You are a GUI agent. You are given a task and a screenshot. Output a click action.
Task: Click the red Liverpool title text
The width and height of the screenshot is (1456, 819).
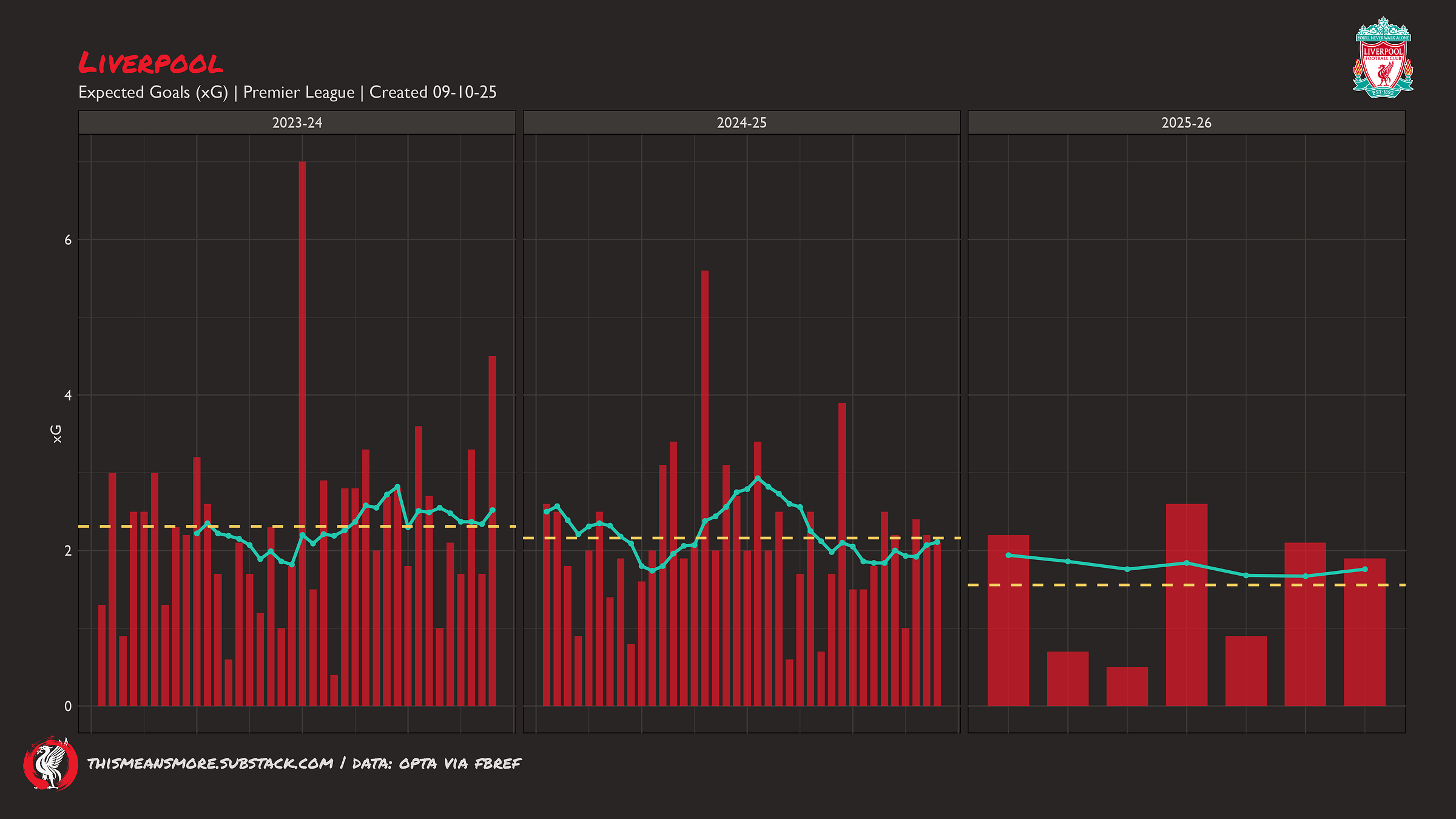point(150,63)
